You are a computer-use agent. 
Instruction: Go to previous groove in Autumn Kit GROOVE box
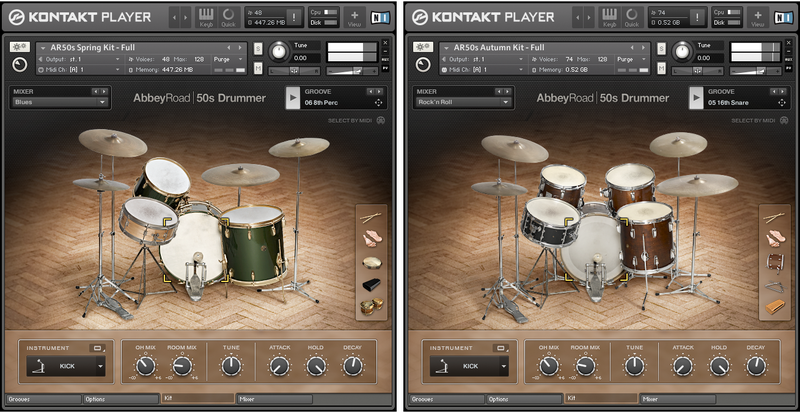click(773, 91)
